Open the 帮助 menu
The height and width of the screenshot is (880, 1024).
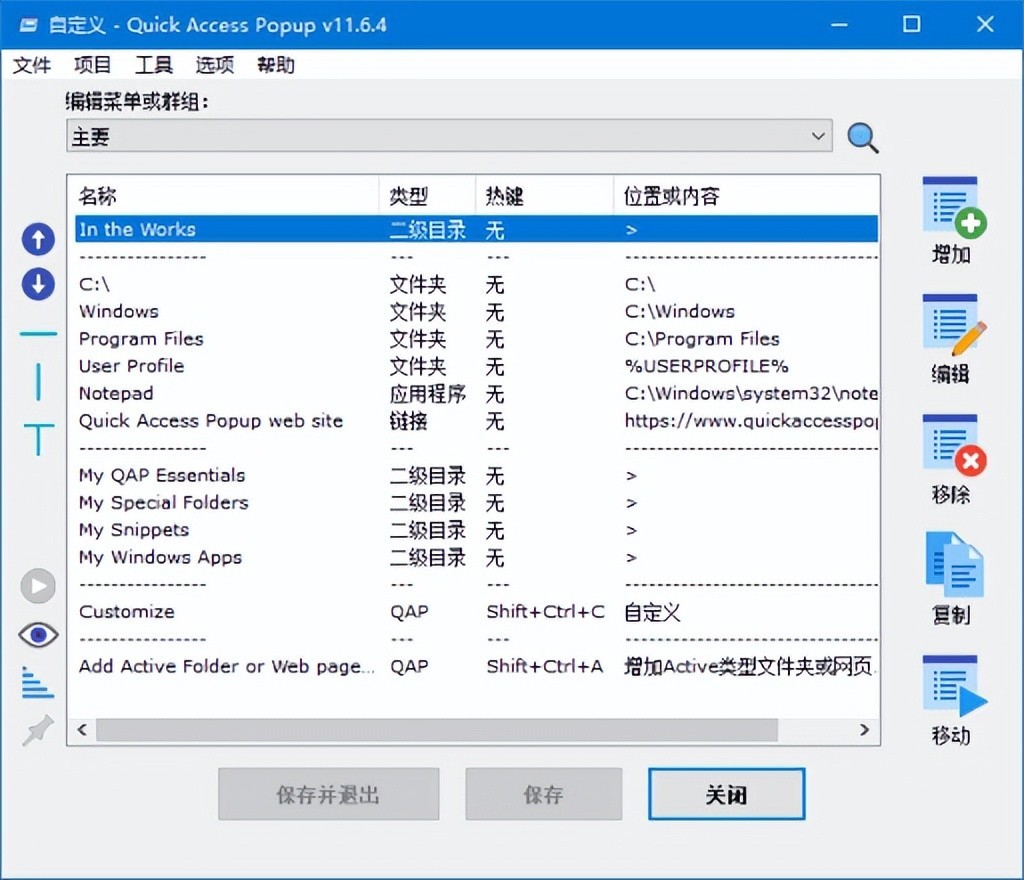click(276, 65)
